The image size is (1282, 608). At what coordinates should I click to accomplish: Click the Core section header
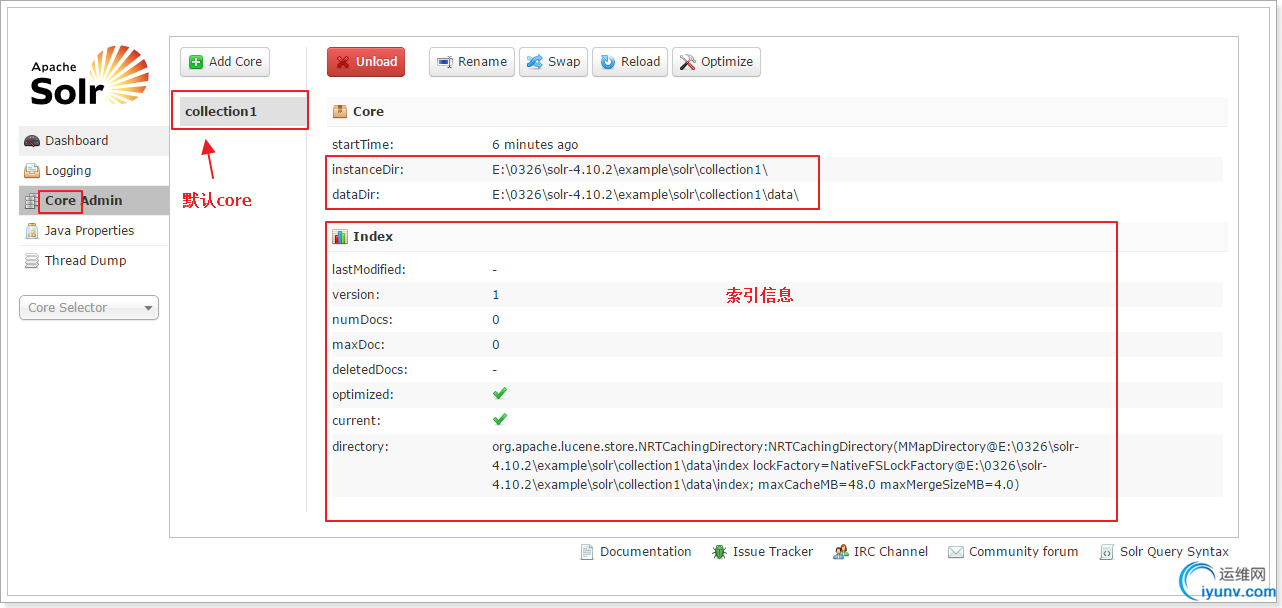coord(777,112)
